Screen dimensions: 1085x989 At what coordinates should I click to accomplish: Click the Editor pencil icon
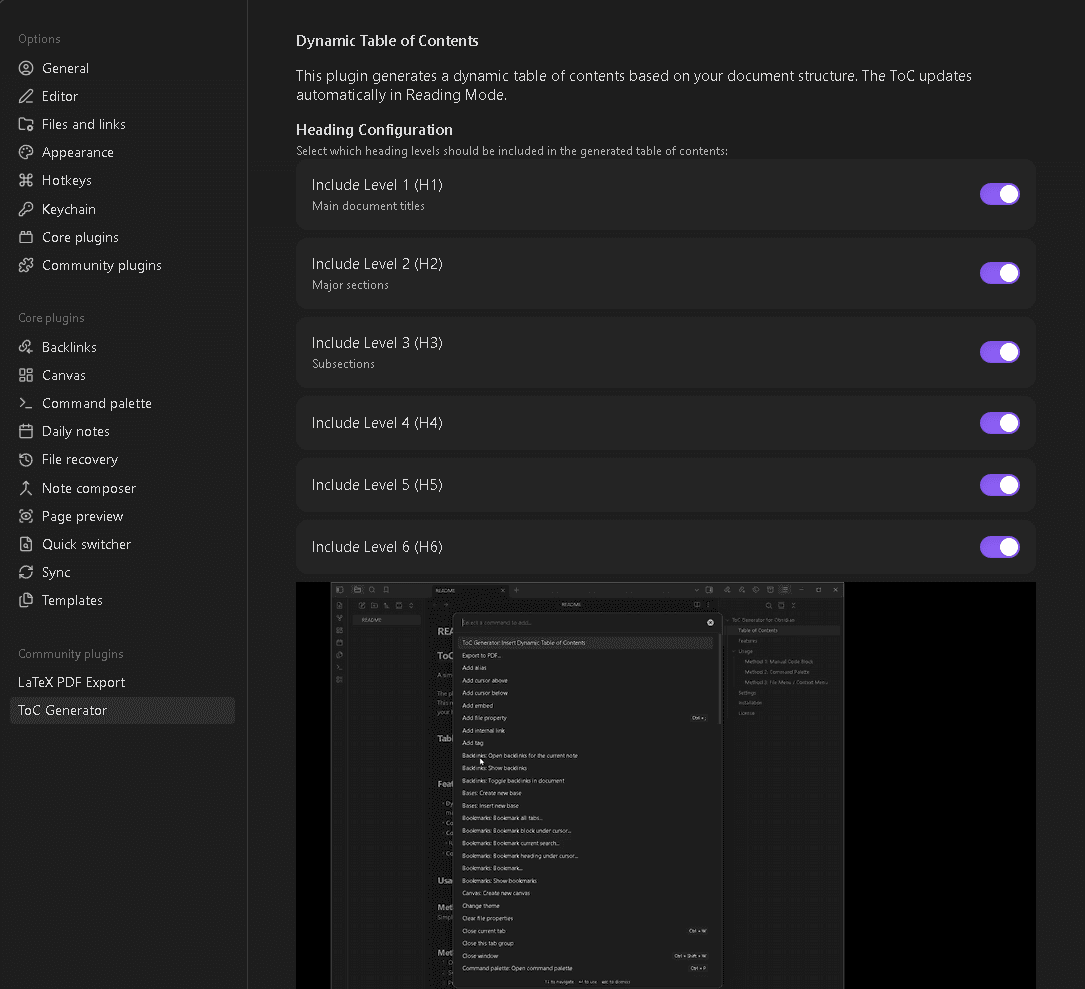(26, 96)
